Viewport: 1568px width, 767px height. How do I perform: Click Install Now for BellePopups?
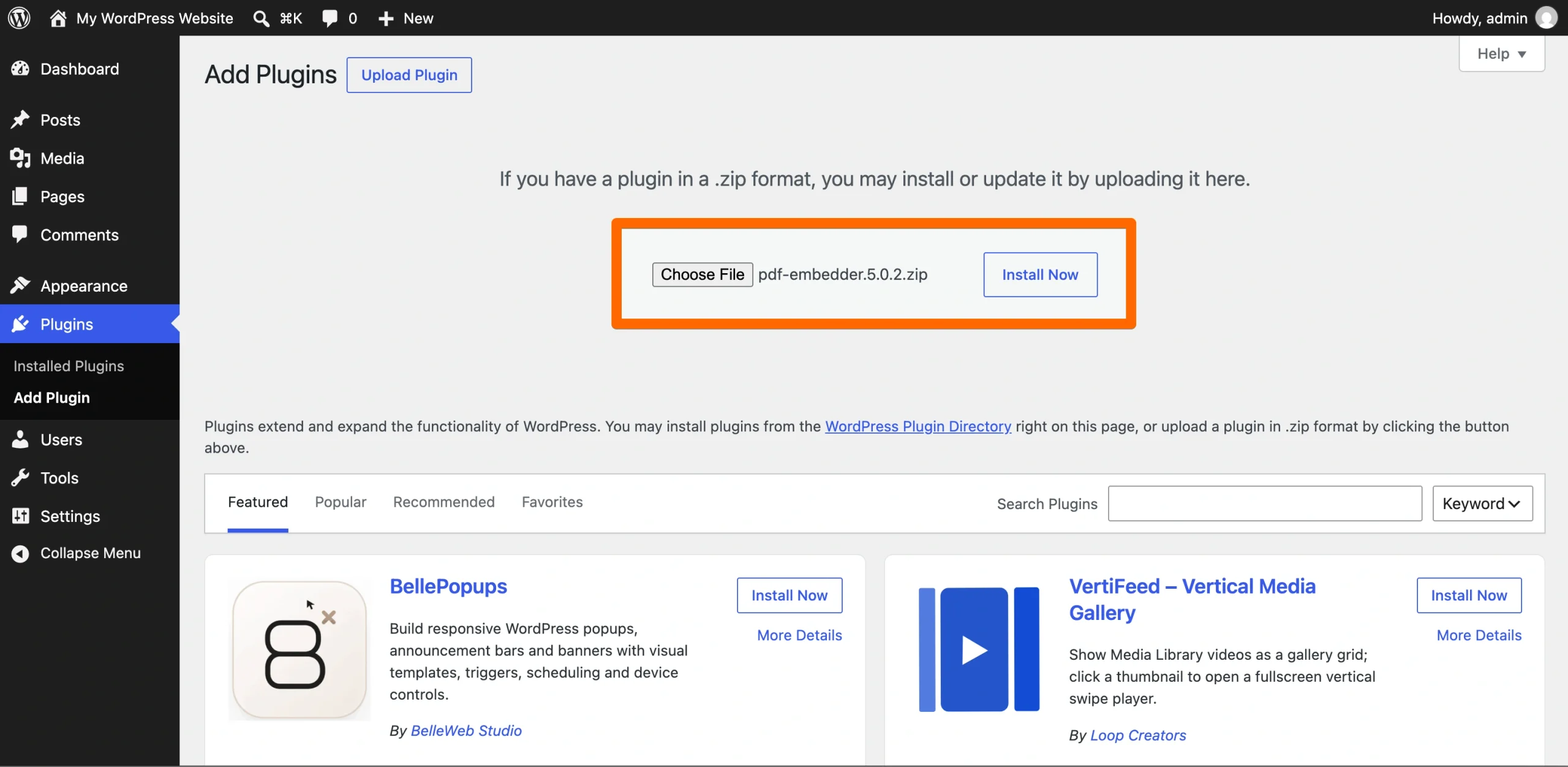coord(789,595)
